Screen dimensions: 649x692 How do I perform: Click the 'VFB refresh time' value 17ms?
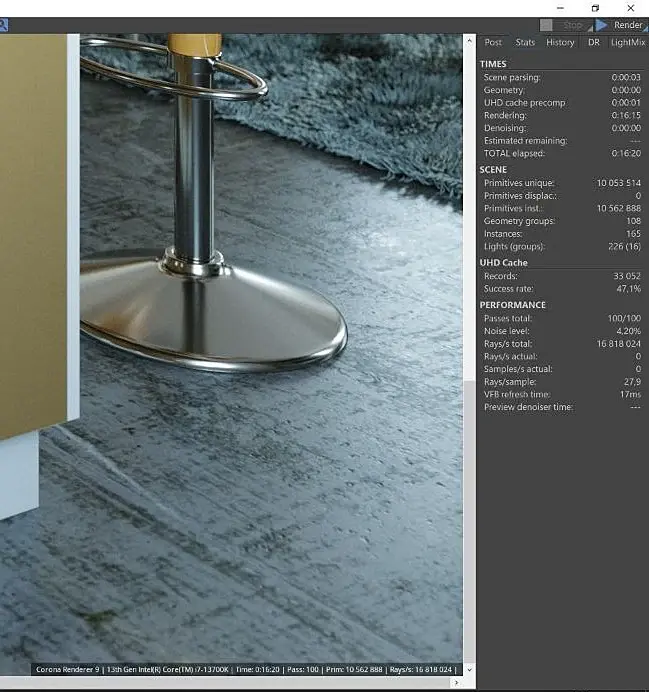click(630, 394)
